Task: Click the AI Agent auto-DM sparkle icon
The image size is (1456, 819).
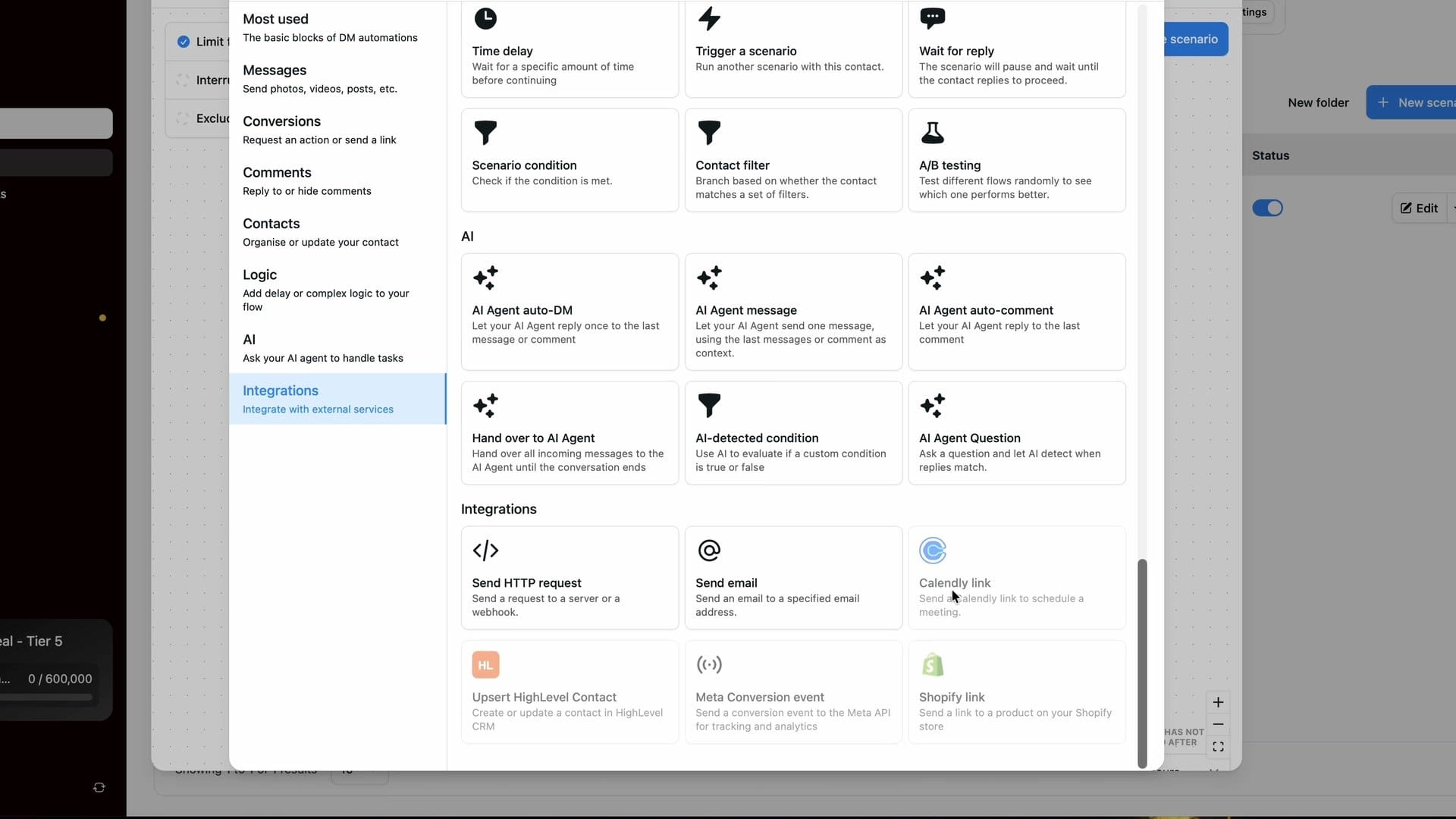Action: (485, 278)
